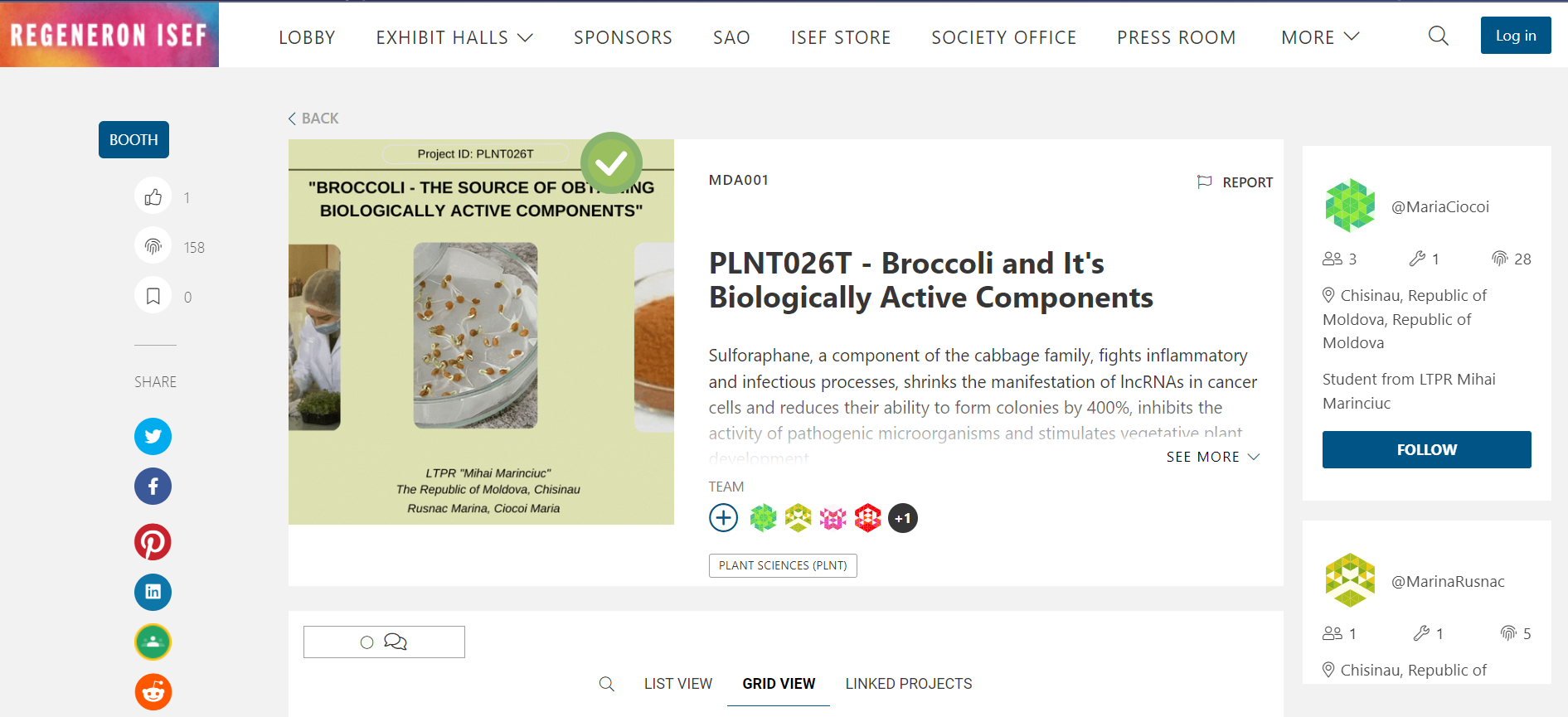
Task: Open the Linked Projects tab
Action: coord(908,684)
